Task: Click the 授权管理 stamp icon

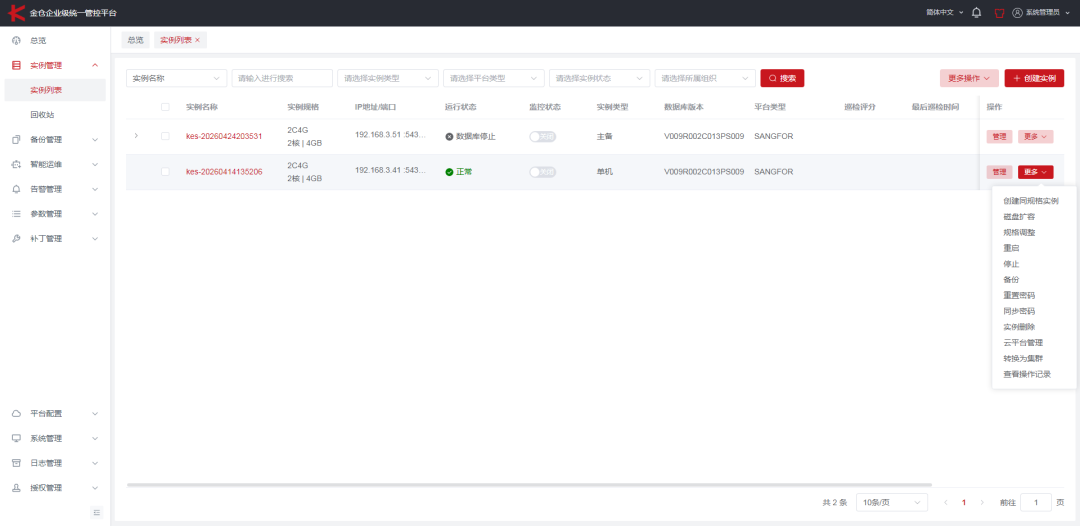Action: tap(17, 488)
